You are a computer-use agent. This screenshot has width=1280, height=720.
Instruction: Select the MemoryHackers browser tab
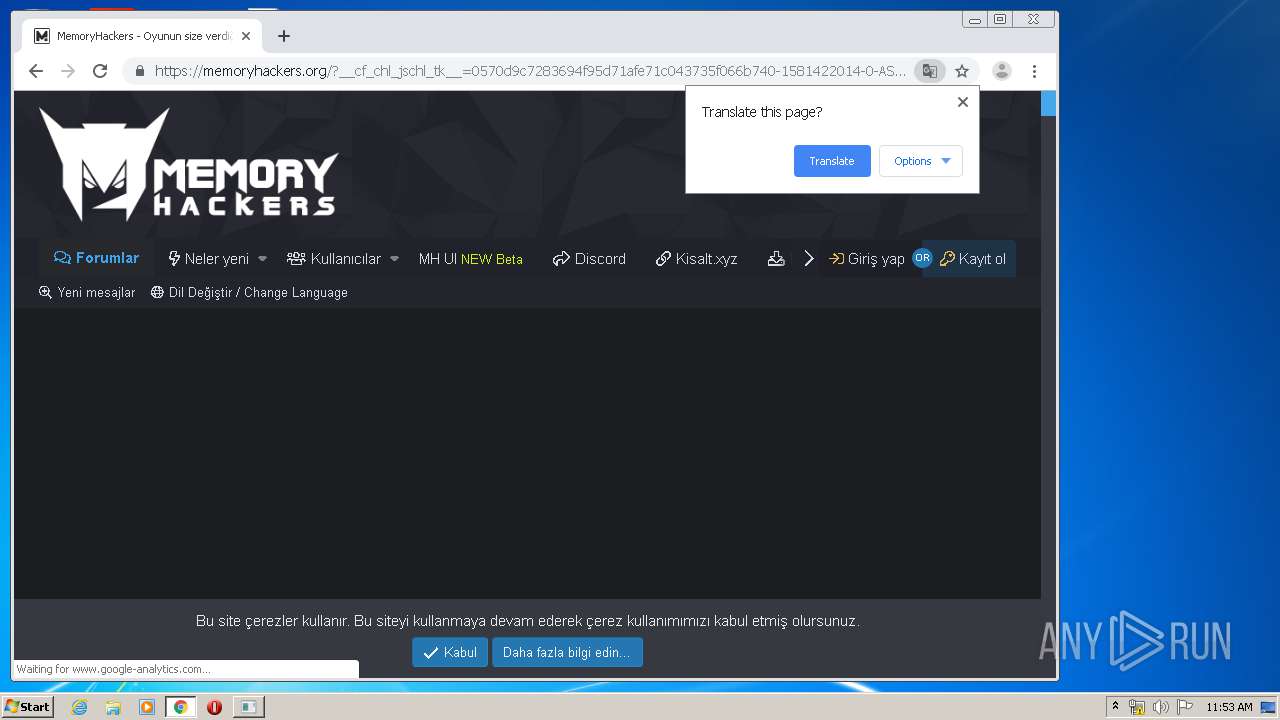(142, 36)
